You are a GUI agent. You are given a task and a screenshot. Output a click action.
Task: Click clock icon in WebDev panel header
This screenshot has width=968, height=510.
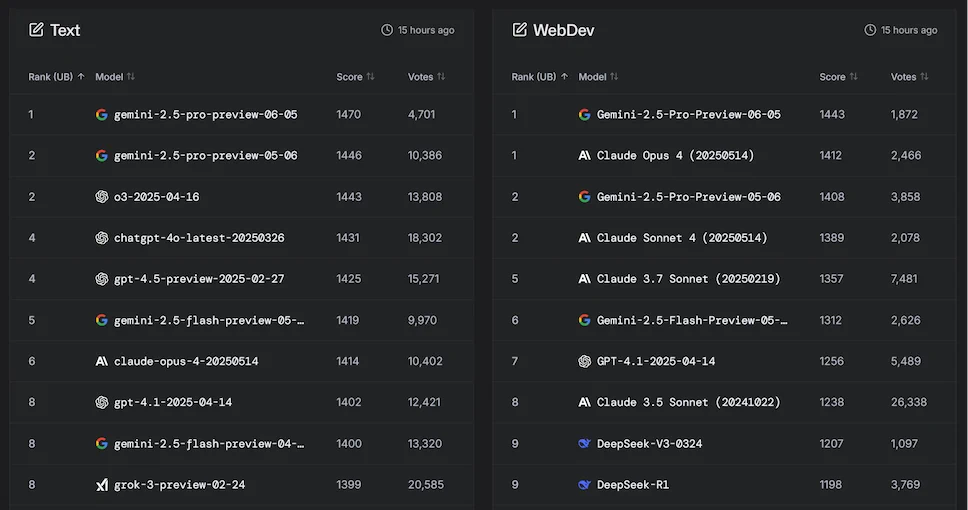870,30
